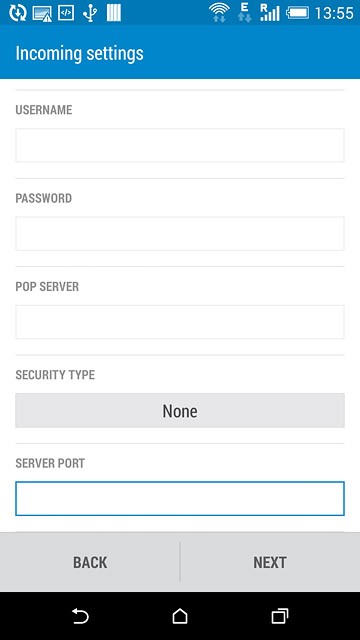Tap the screenshot warning notification icon
Viewport: 360px width, 640px height.
click(x=42, y=13)
